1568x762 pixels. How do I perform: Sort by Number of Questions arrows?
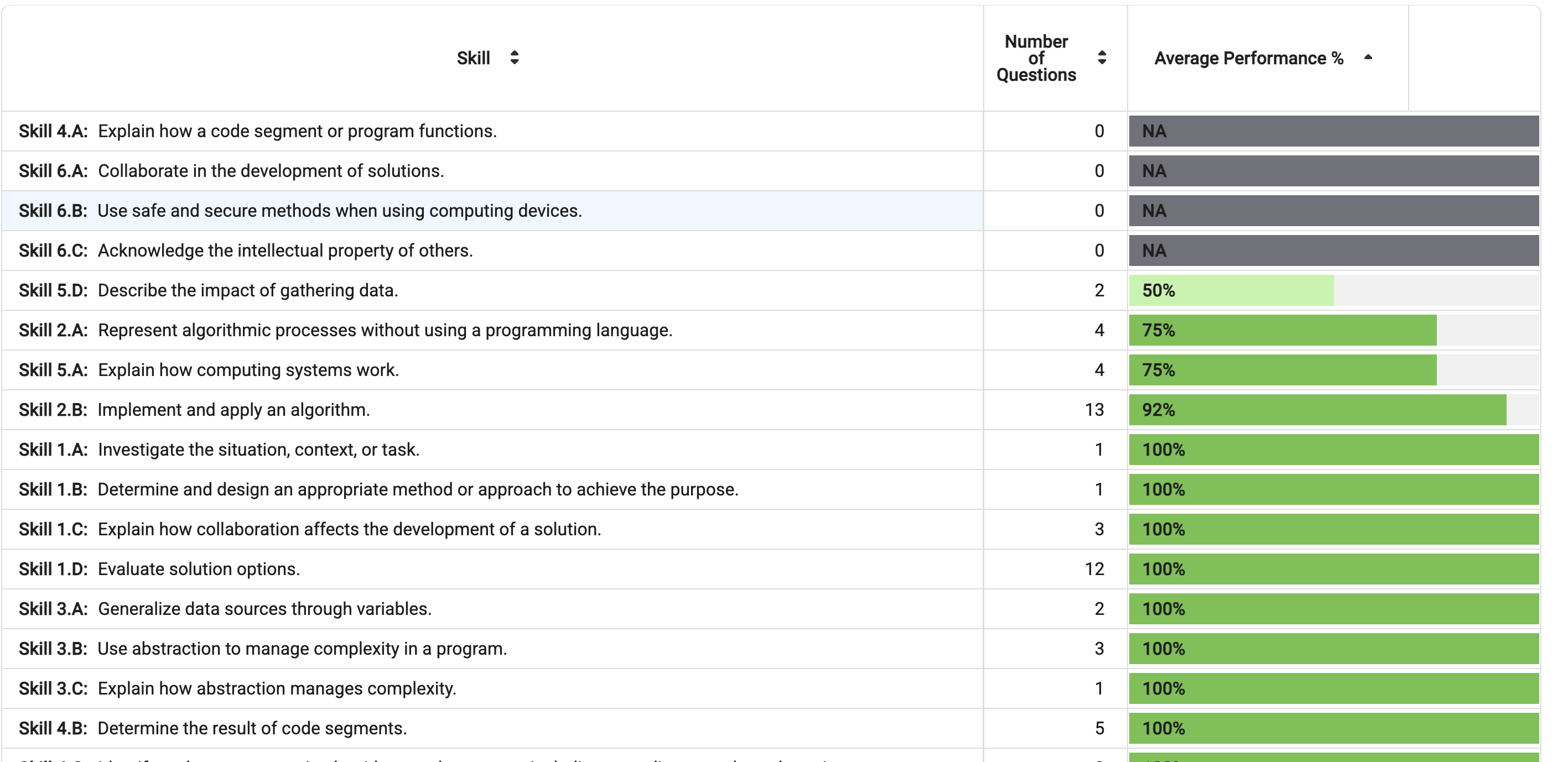pyautogui.click(x=1102, y=58)
